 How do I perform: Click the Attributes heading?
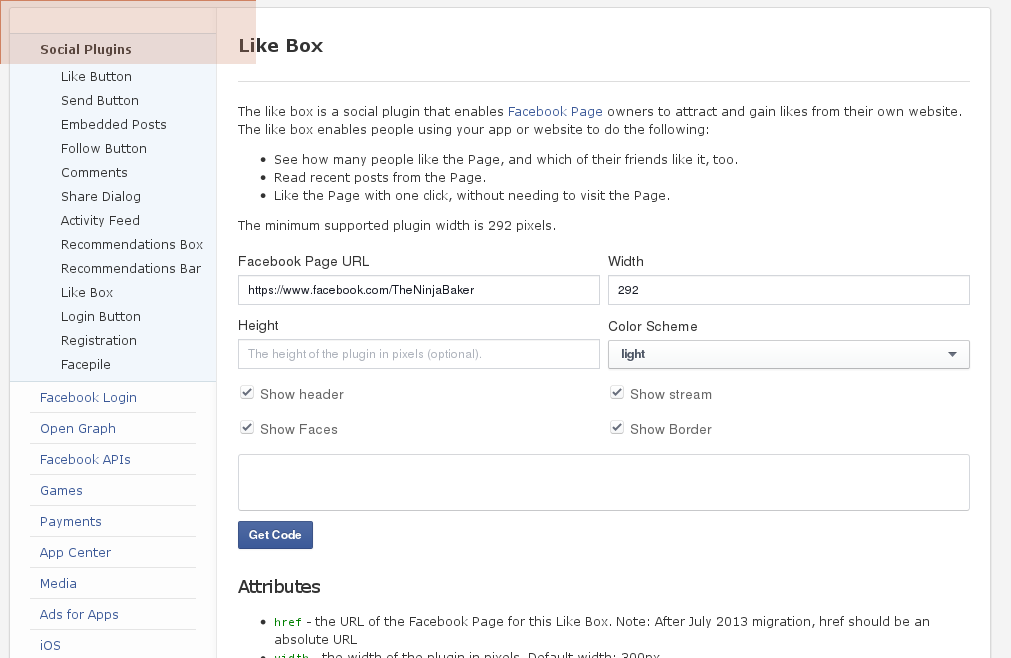pos(279,586)
